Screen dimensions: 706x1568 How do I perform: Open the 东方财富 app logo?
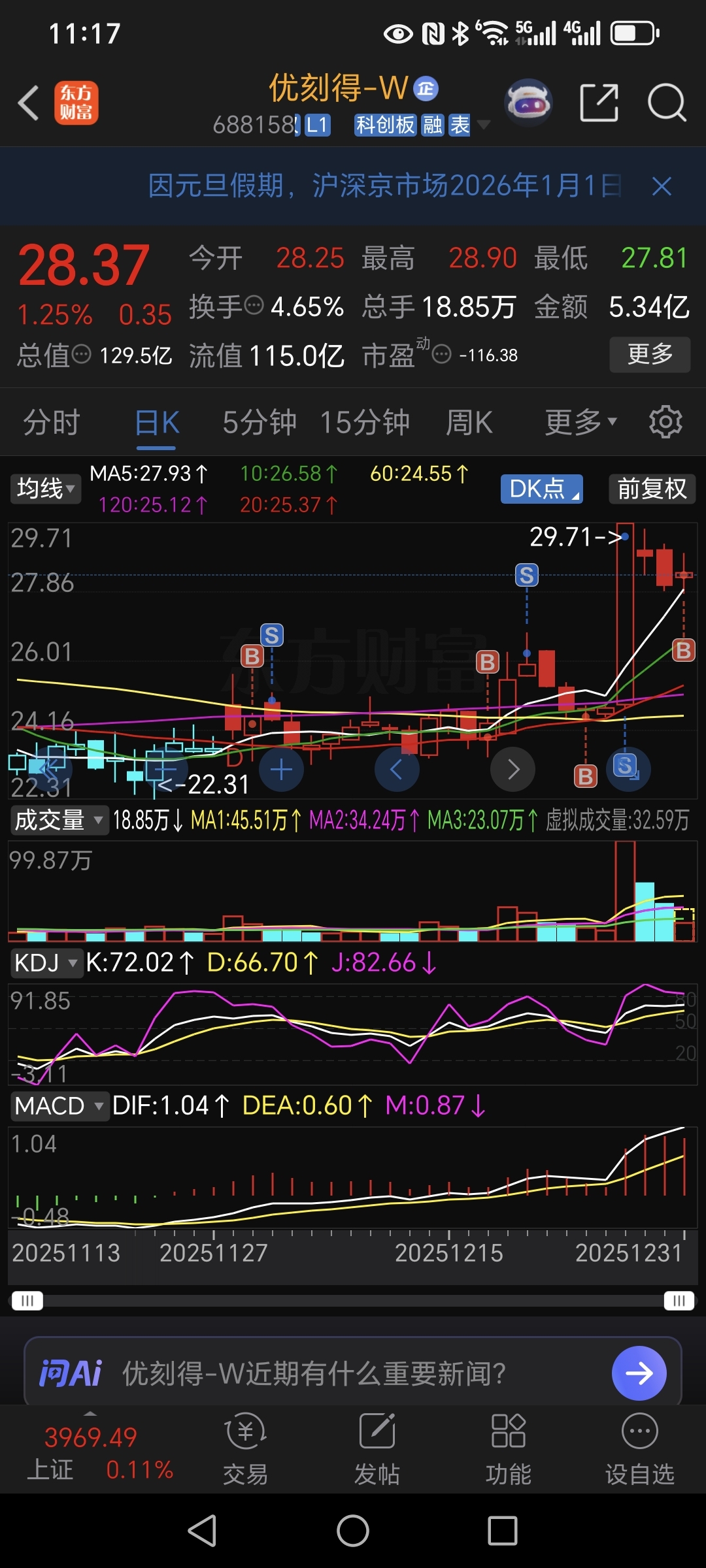(76, 103)
